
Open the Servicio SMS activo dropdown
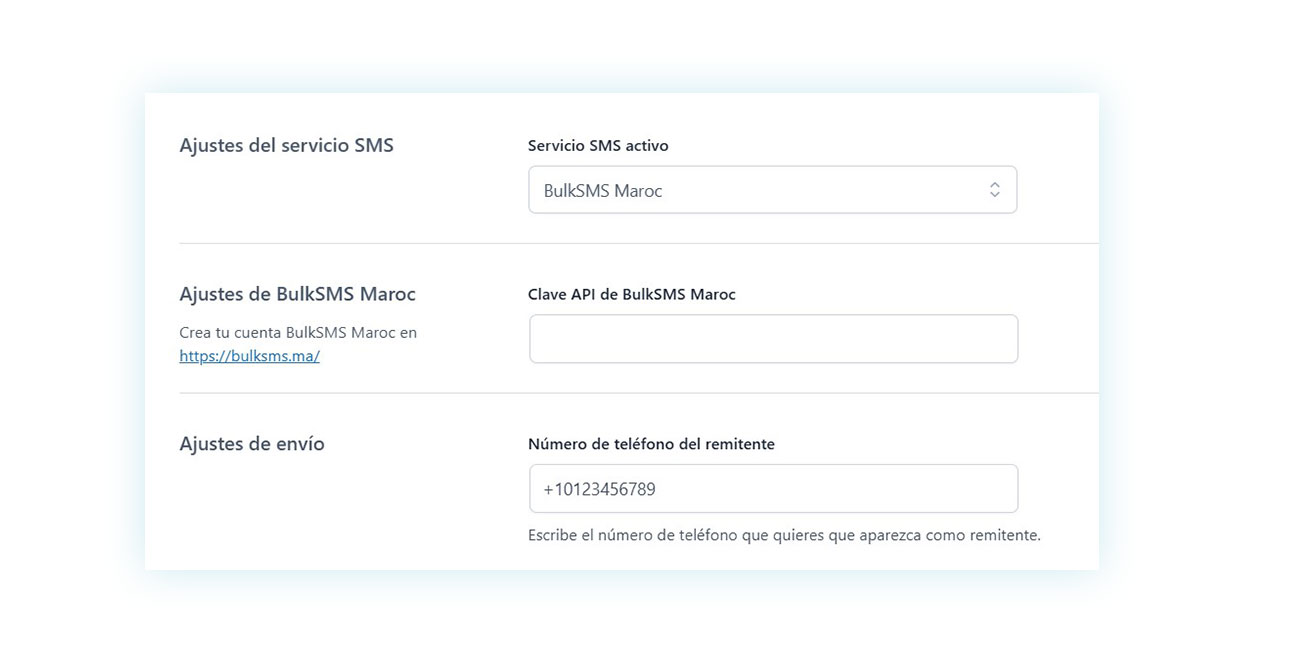click(772, 190)
